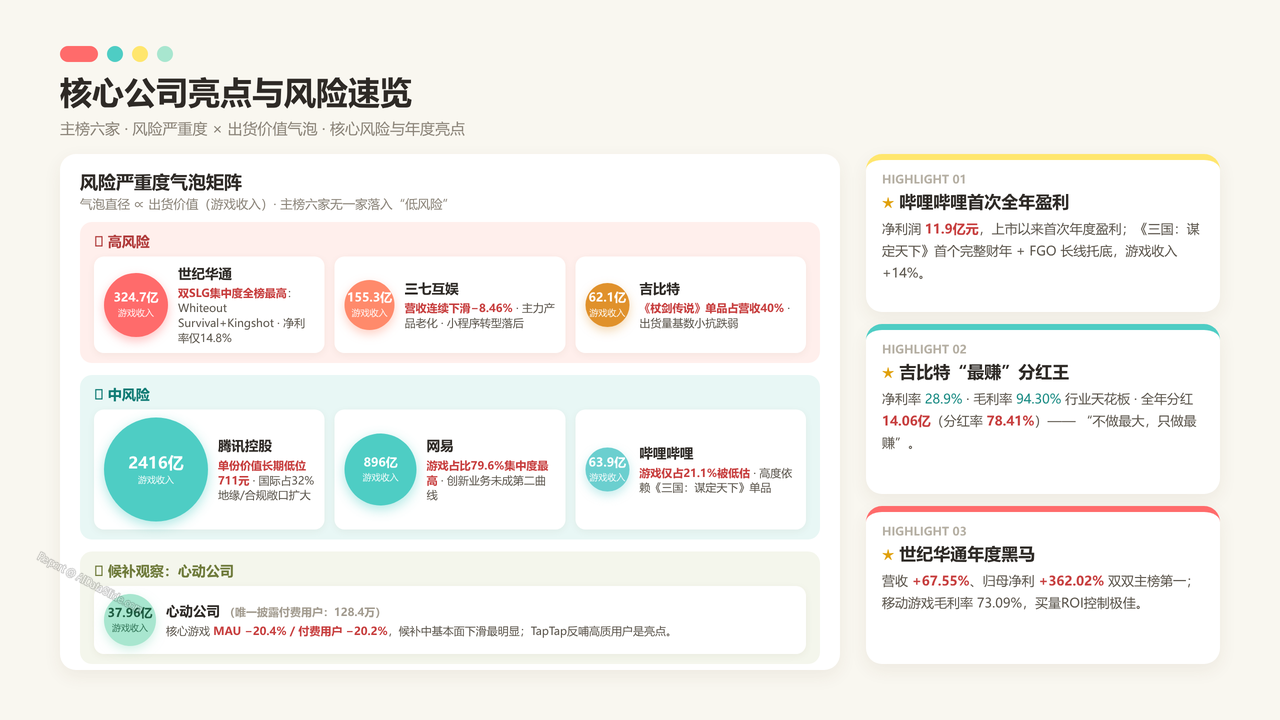Click the teal dot above the title

pos(115,54)
